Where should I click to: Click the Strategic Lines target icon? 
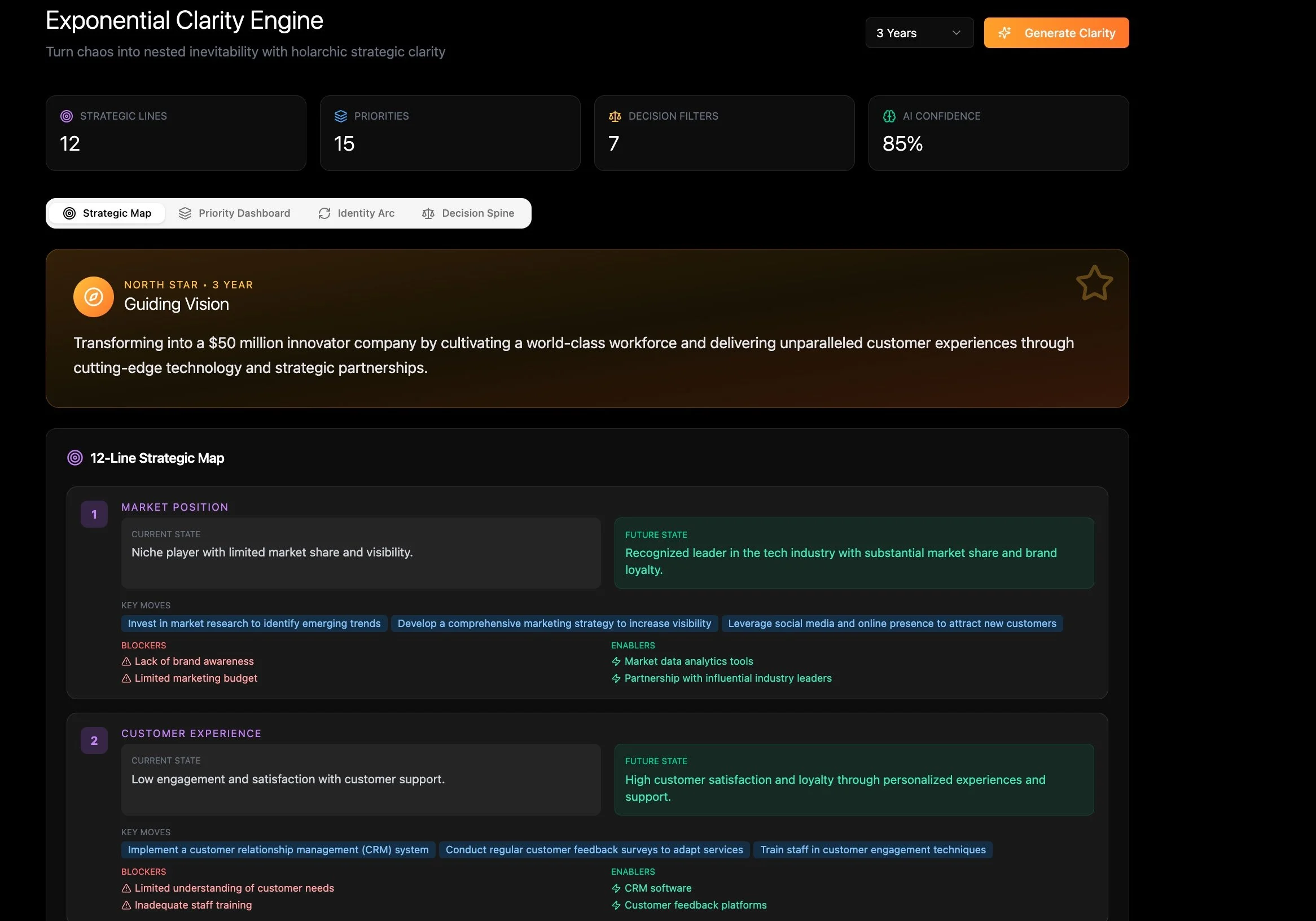(x=67, y=116)
